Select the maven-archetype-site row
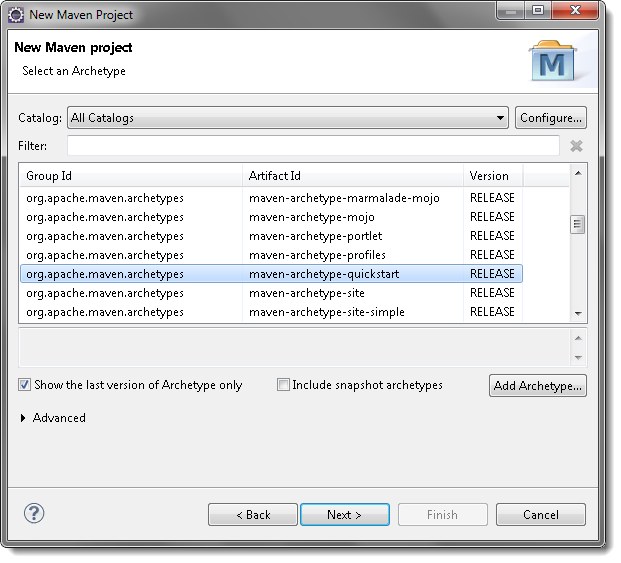The image size is (621, 563). 271,293
